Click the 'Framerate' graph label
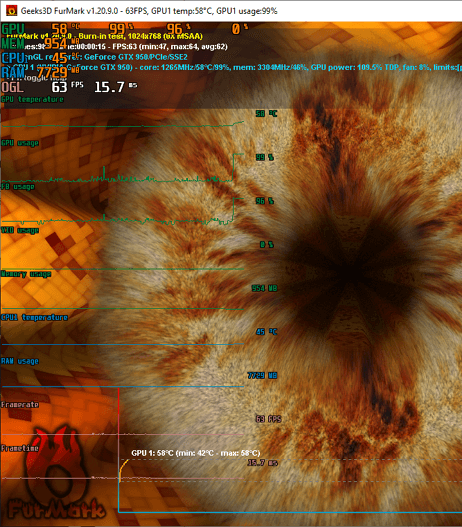Viewport: 462px width, 527px height. click(20, 404)
